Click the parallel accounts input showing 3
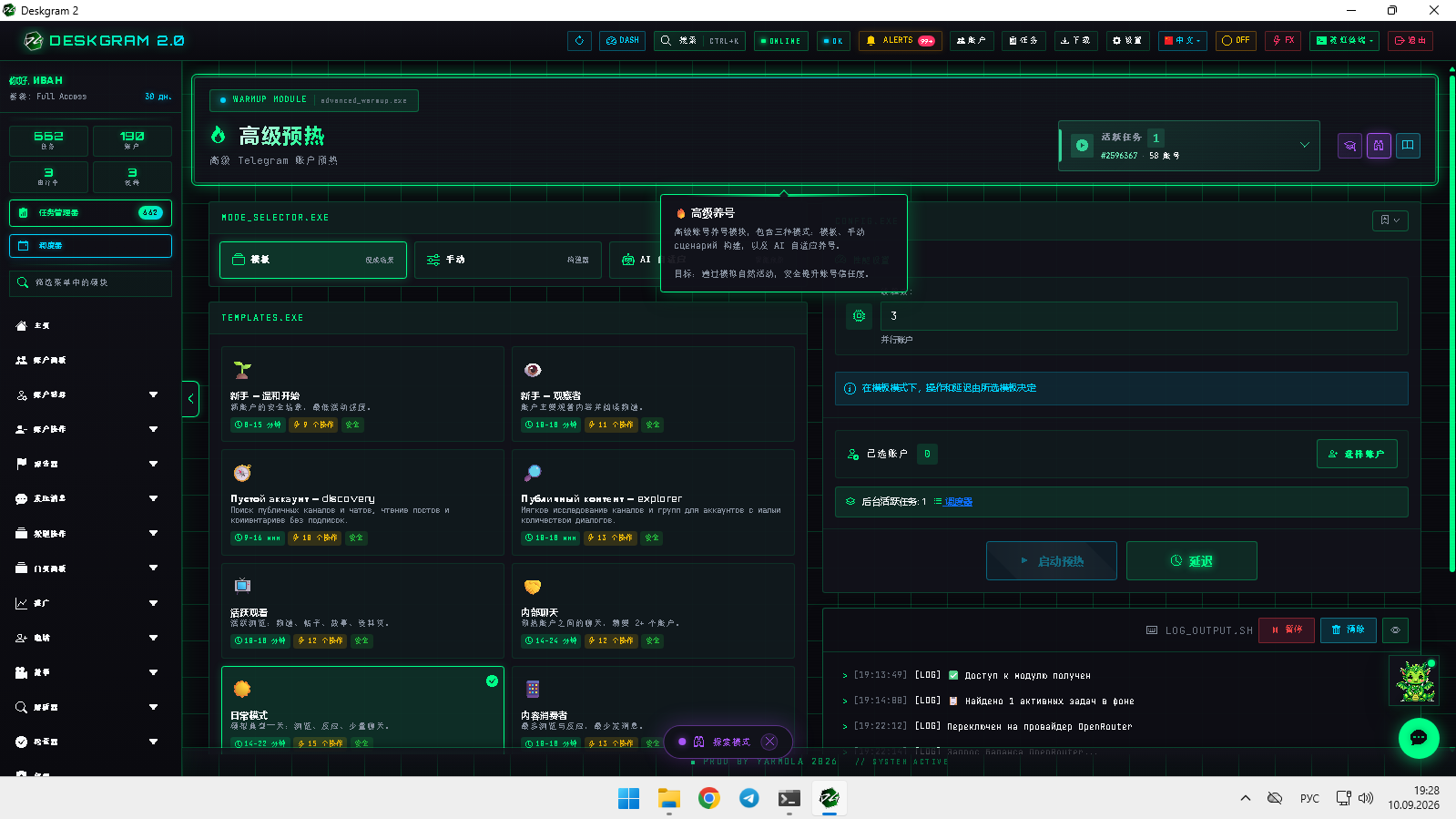The width and height of the screenshot is (1456, 819). click(x=1138, y=316)
